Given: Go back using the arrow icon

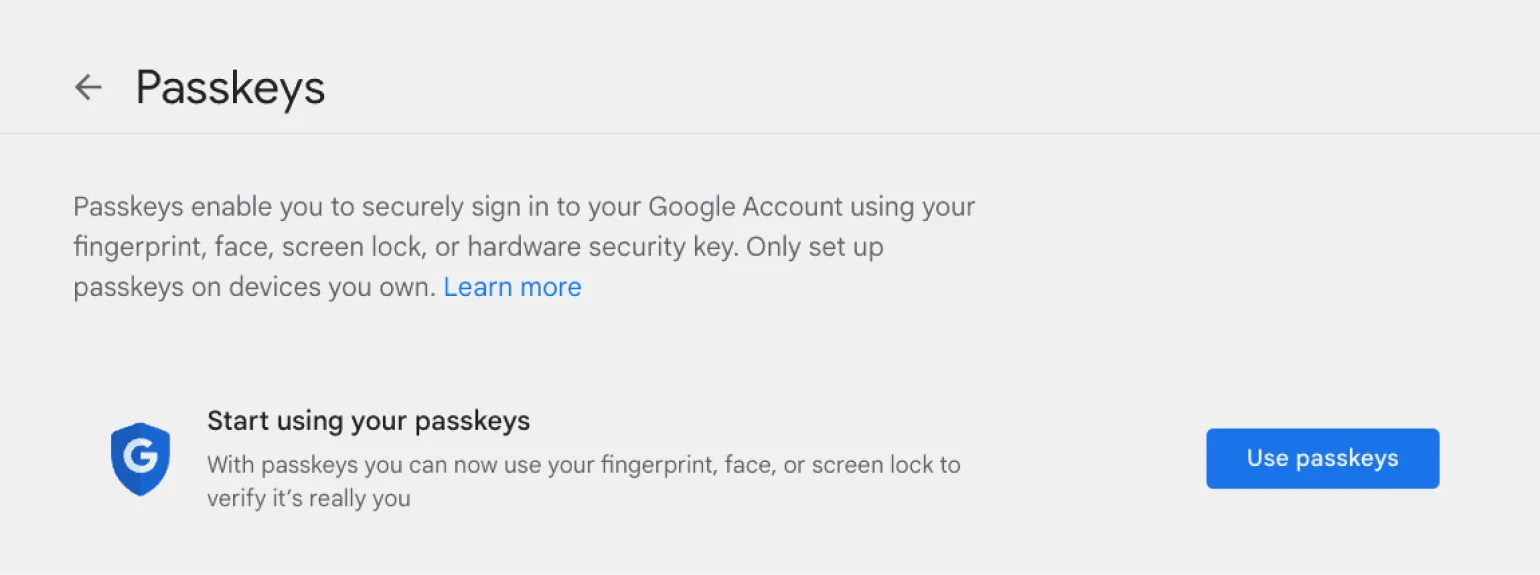Looking at the screenshot, I should tap(89, 88).
